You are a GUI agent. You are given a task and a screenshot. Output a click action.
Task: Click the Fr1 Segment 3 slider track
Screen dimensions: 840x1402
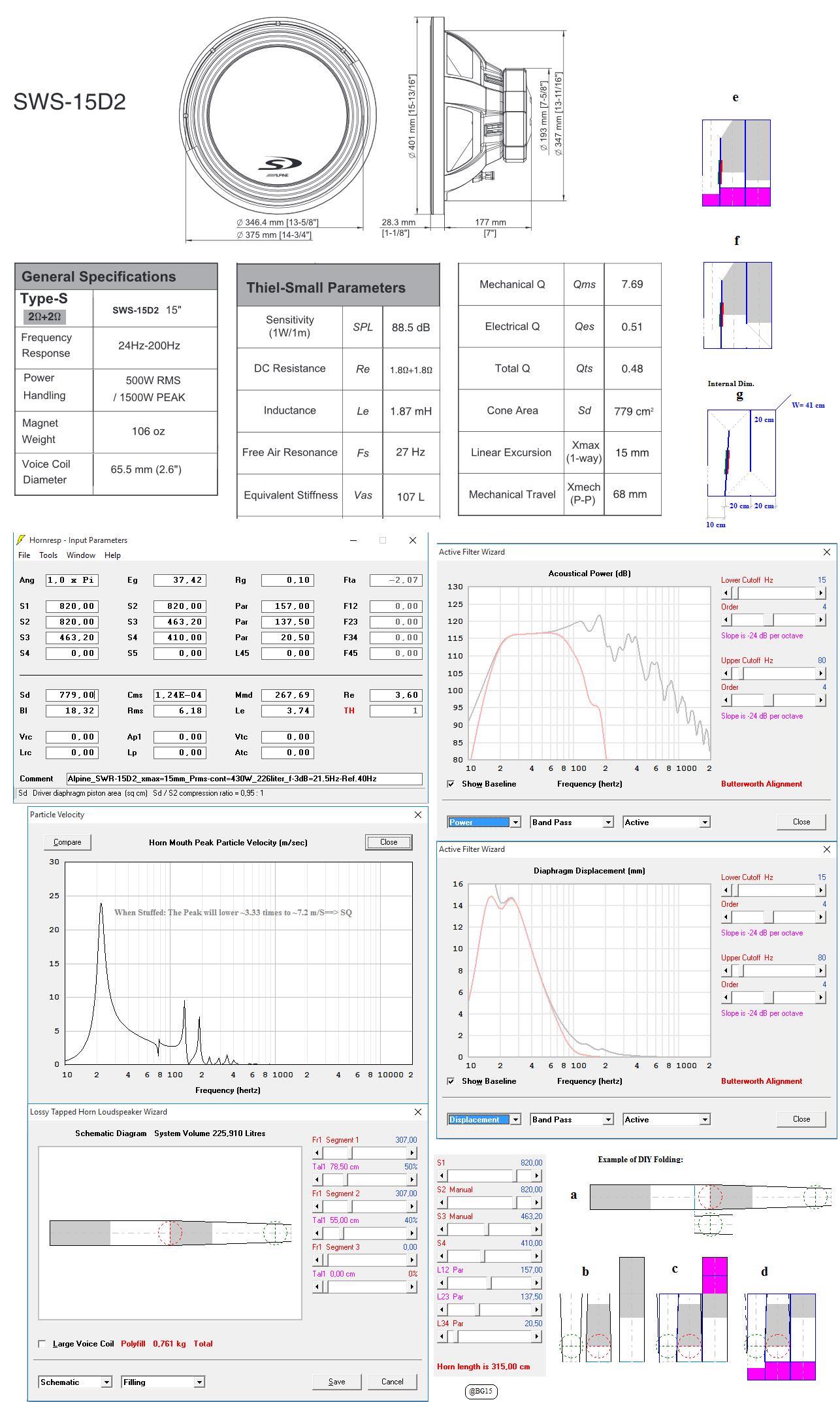pyautogui.click(x=364, y=1260)
